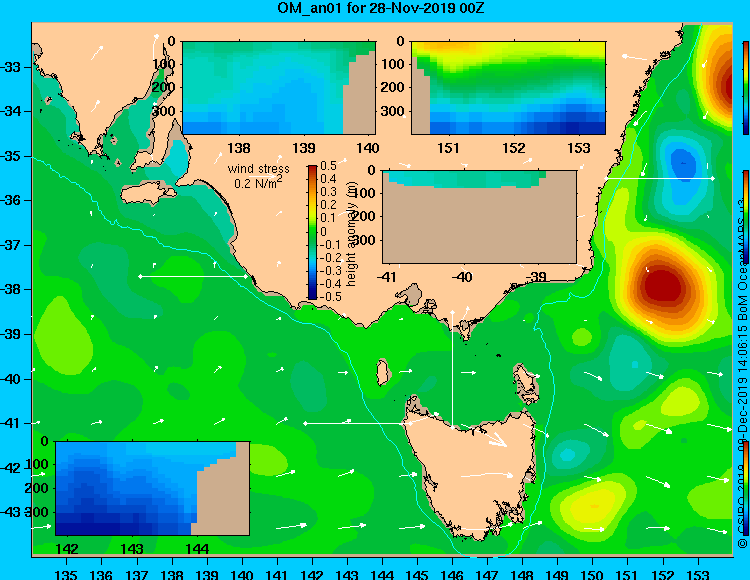
Task: Click the '0.2 N/m²' wind stress value
Action: coord(257,183)
